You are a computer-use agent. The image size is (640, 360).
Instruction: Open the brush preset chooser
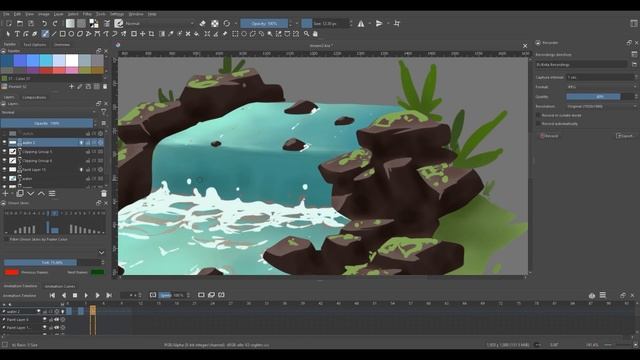pos(118,24)
